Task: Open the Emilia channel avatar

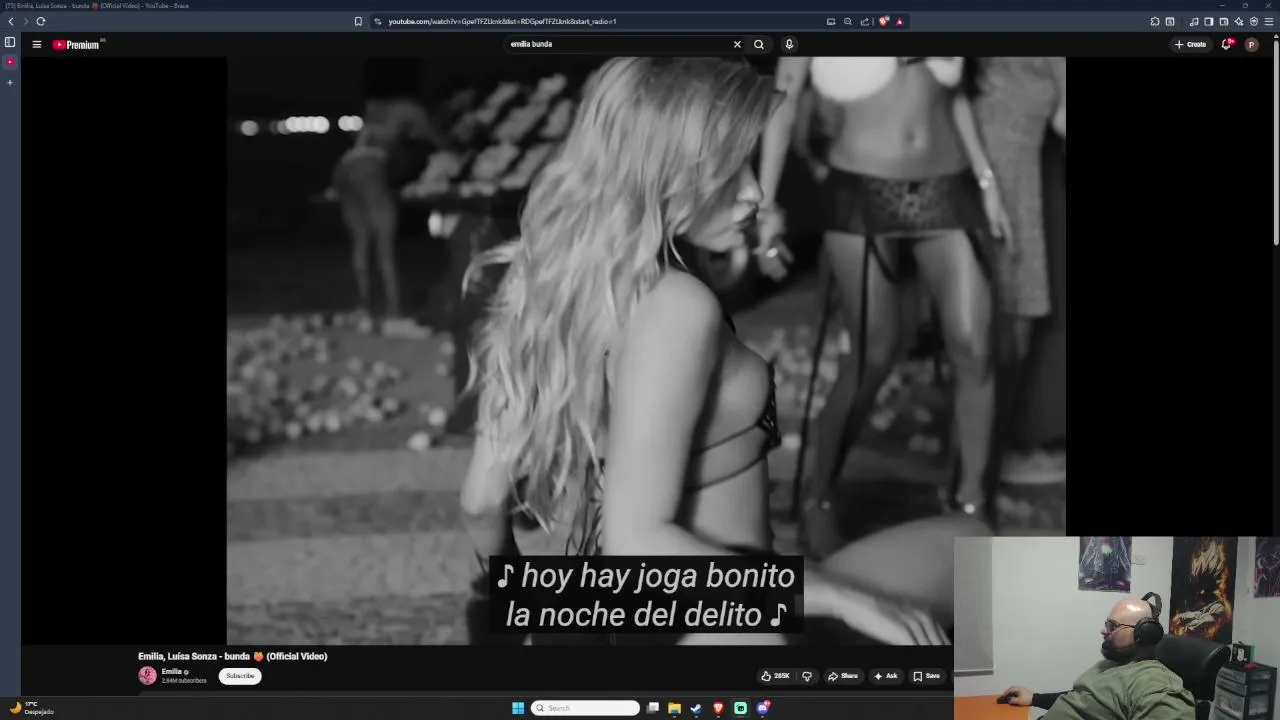Action: click(147, 676)
